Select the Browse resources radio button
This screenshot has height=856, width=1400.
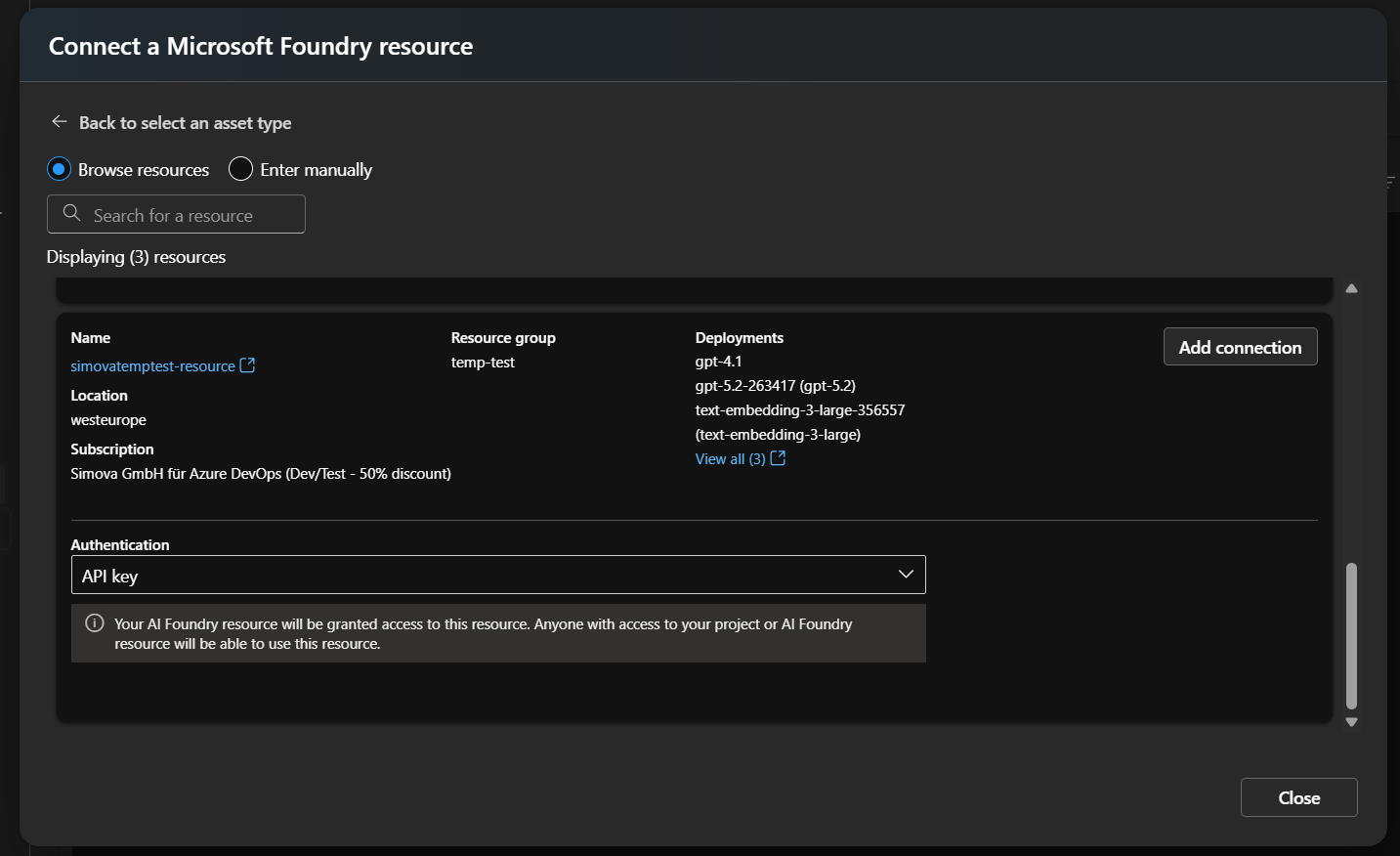[60, 169]
